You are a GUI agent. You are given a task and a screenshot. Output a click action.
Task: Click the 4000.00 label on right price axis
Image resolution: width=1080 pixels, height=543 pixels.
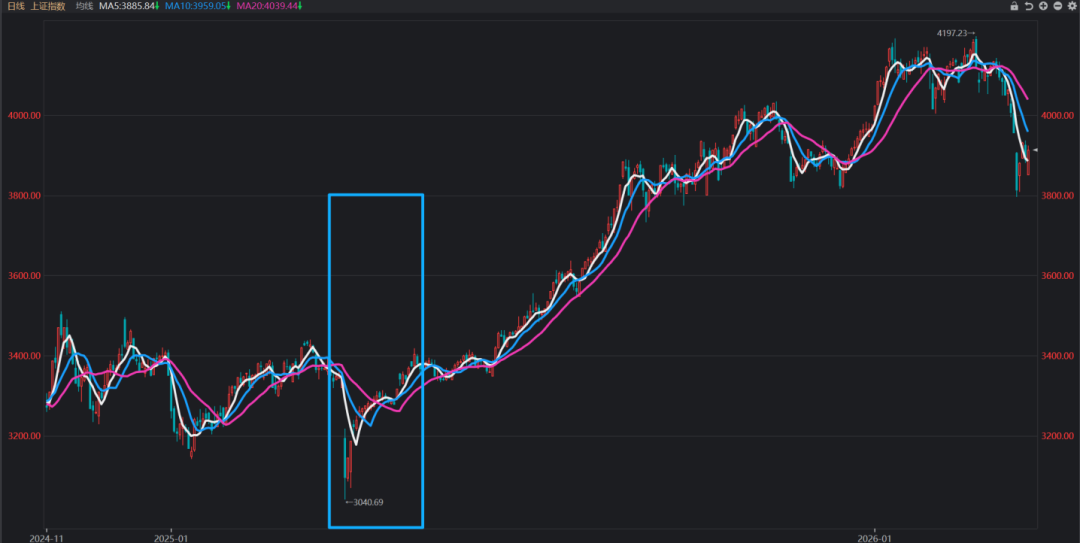click(1058, 116)
